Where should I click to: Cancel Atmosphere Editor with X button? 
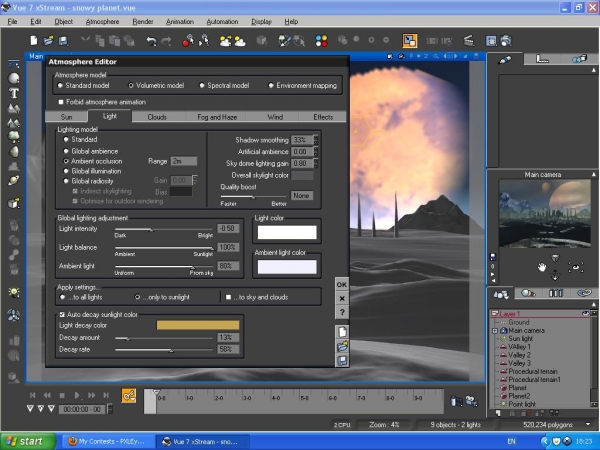(x=342, y=298)
